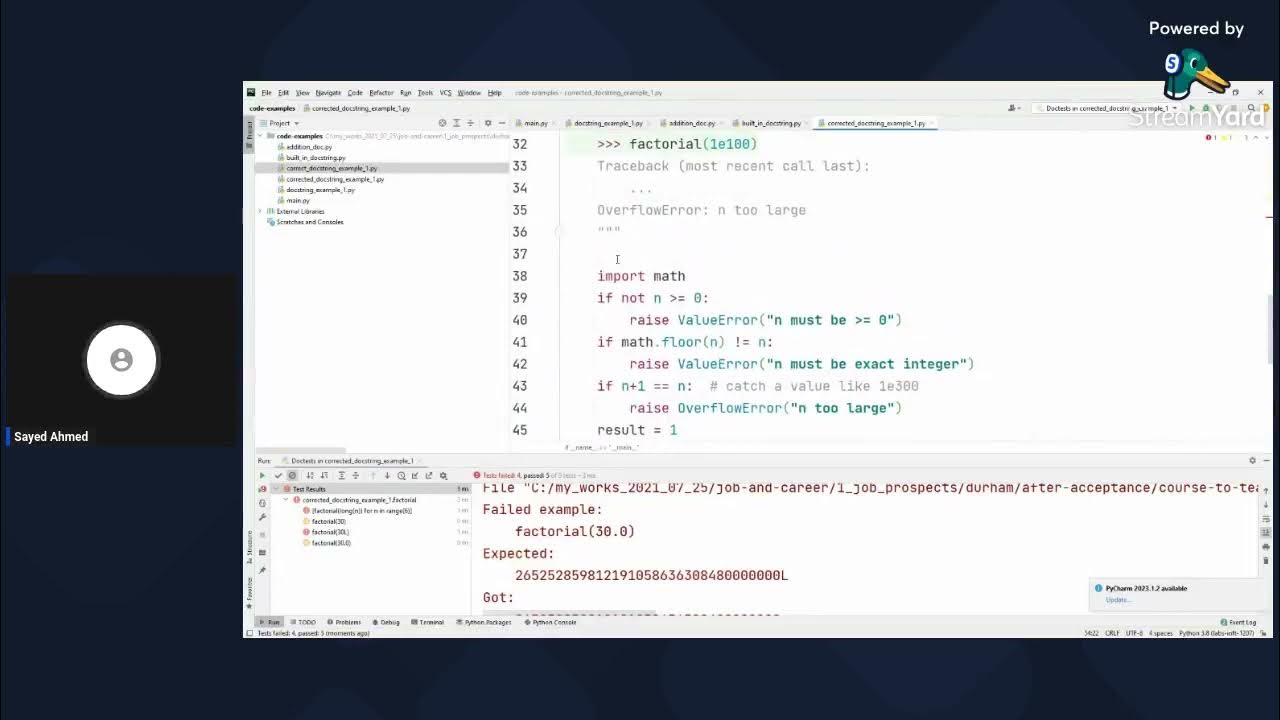The image size is (1280, 720).
Task: Collapse the code-examples root folder
Action: coord(260,136)
